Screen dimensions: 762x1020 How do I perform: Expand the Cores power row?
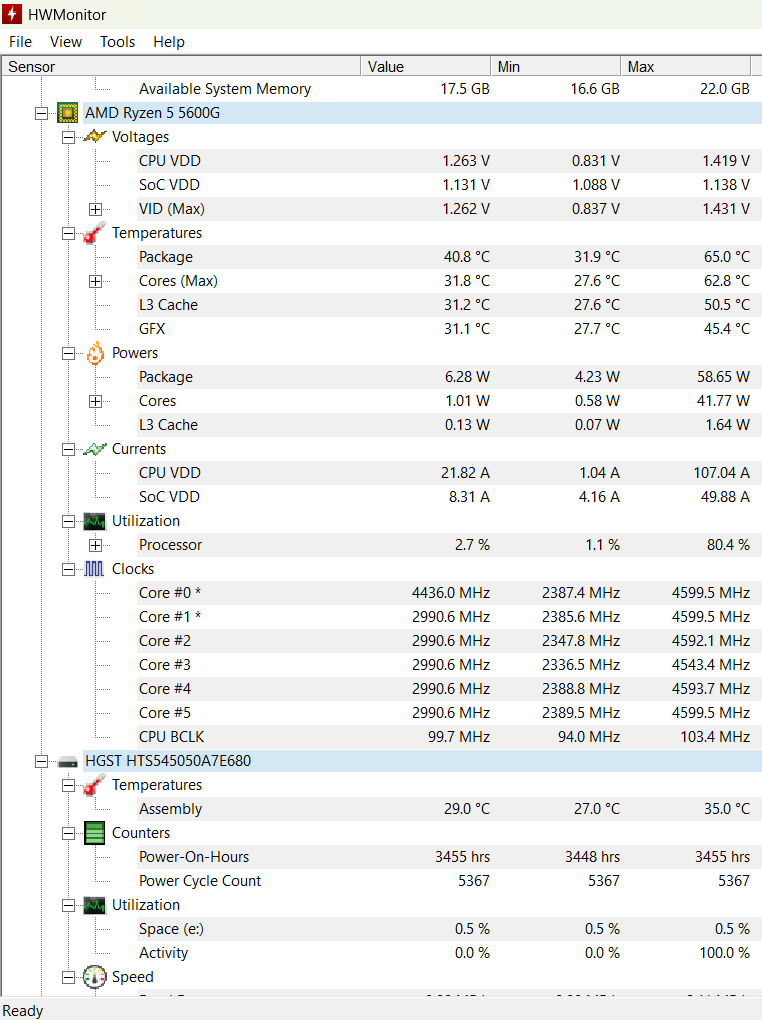96,401
